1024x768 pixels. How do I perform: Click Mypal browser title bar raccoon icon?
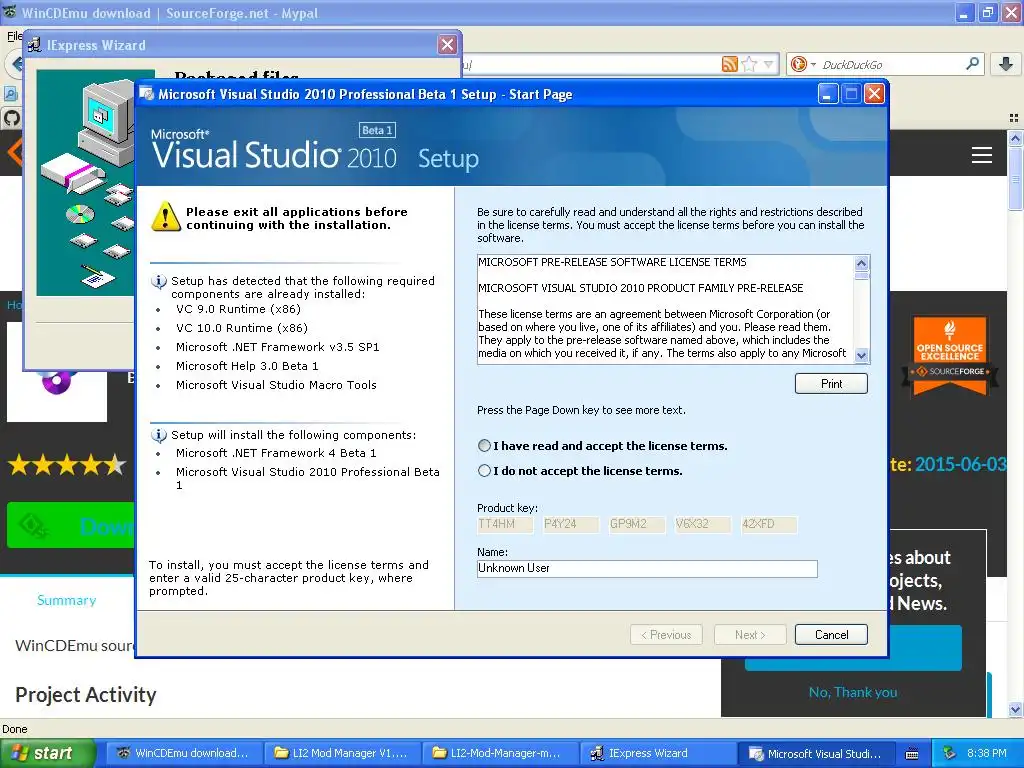10,12
